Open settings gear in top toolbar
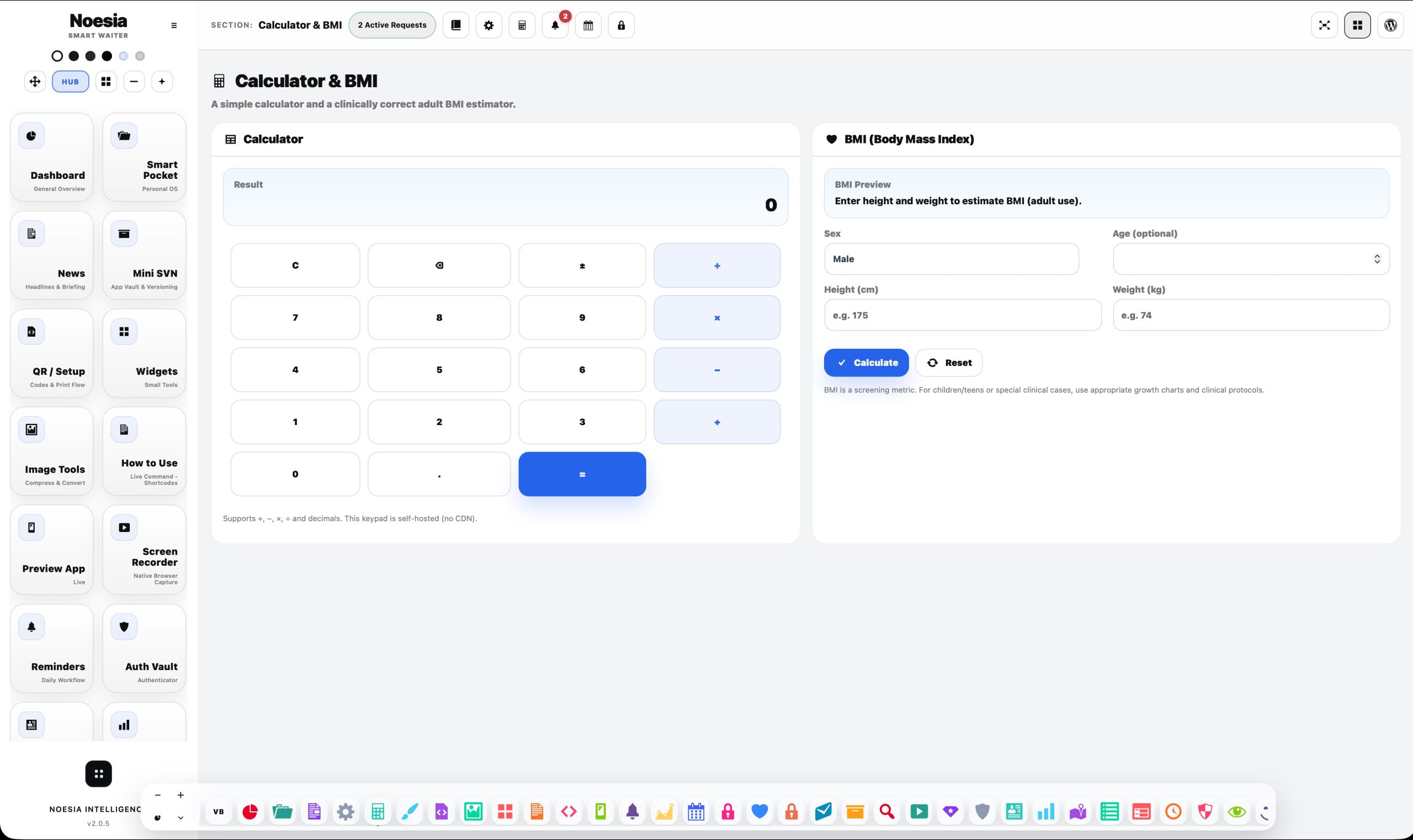The width and height of the screenshot is (1413, 840). tap(488, 25)
